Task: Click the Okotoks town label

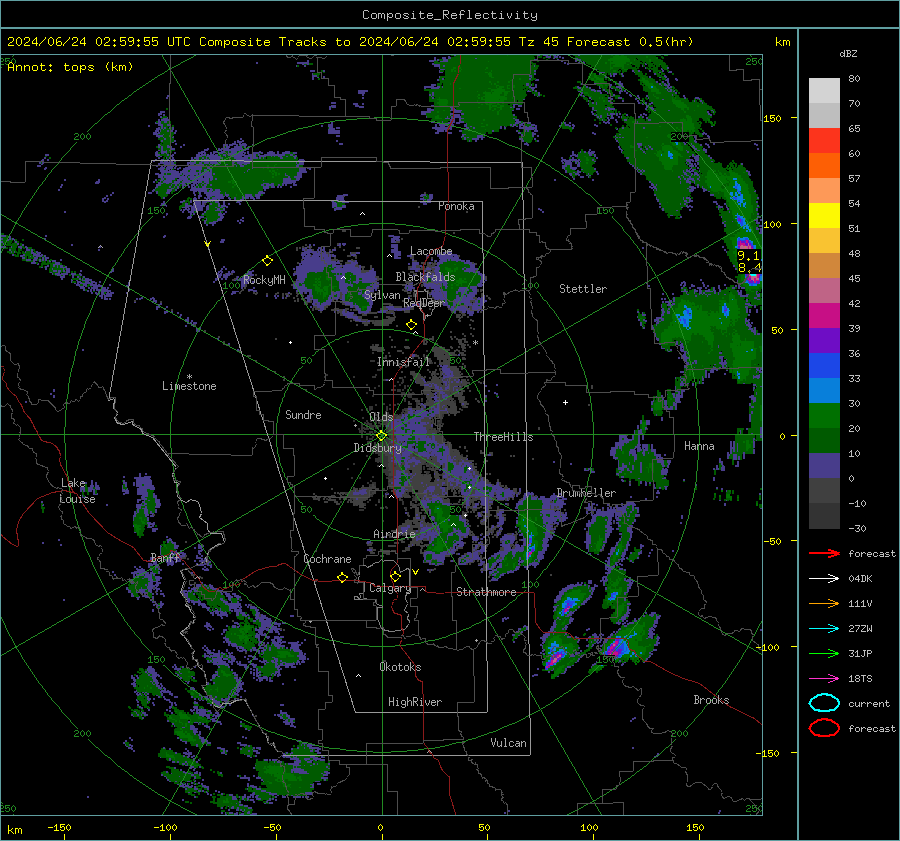Action: tap(400, 667)
